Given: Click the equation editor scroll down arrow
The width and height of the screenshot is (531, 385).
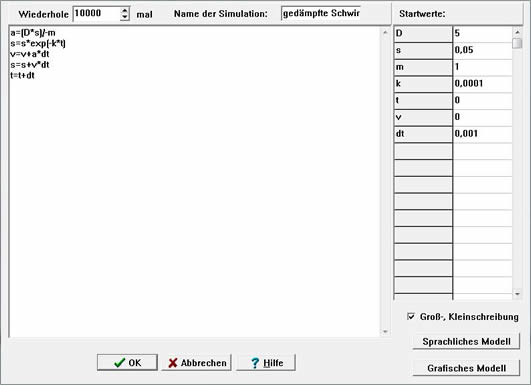Looking at the screenshot, I should [x=385, y=332].
